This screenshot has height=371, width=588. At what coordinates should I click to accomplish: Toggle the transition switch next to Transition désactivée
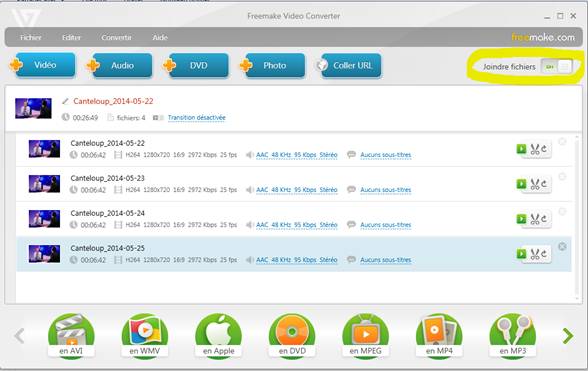click(x=158, y=118)
